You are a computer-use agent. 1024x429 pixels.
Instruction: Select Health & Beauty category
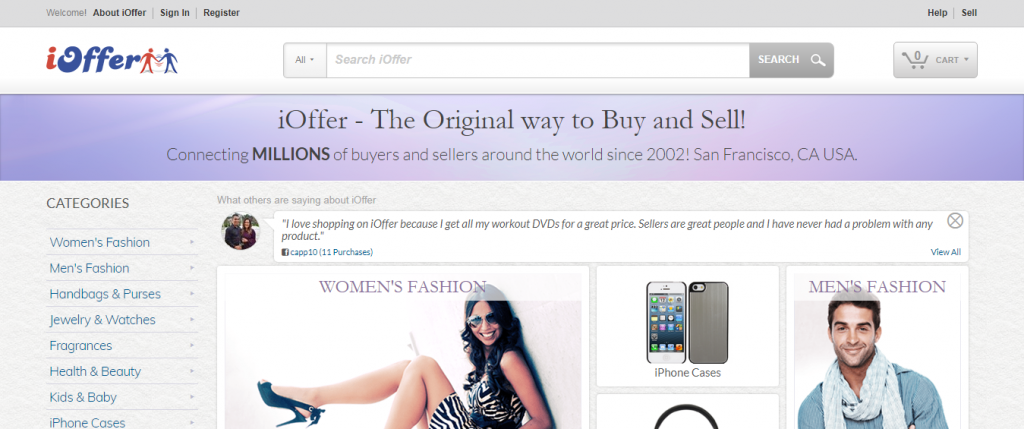coord(95,371)
